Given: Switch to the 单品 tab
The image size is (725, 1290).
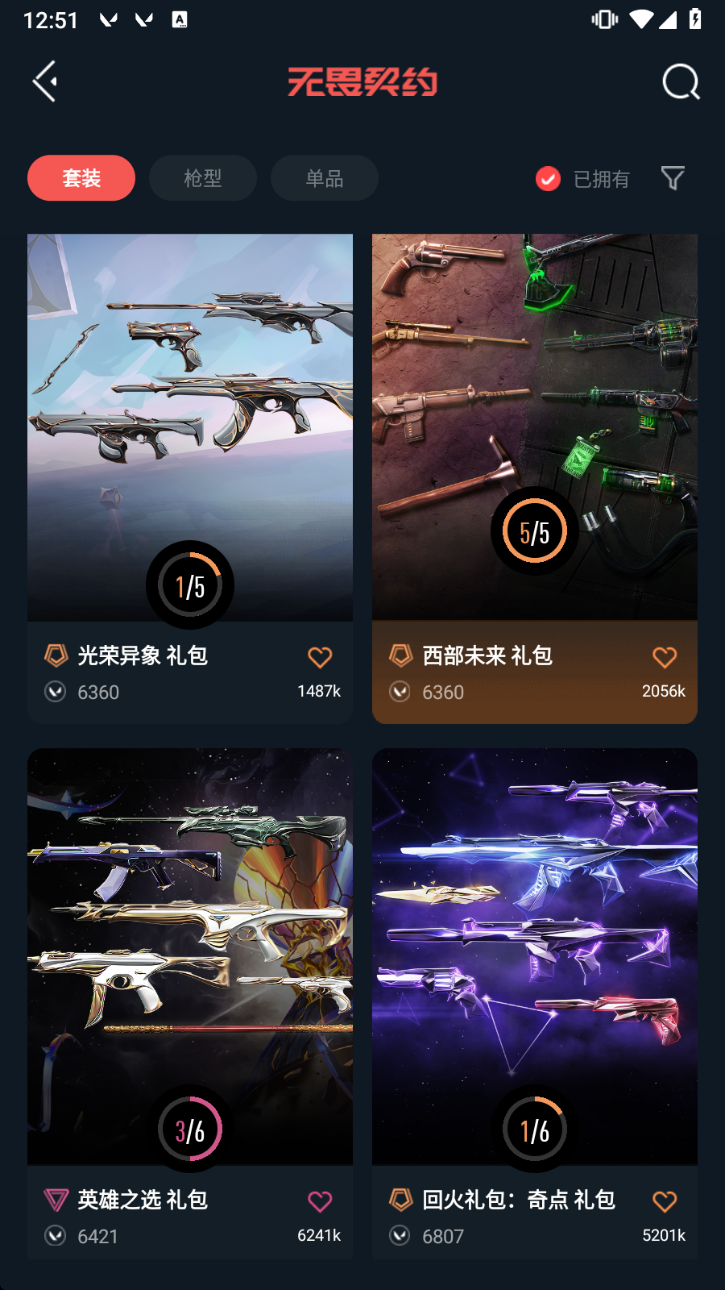Looking at the screenshot, I should point(324,178).
